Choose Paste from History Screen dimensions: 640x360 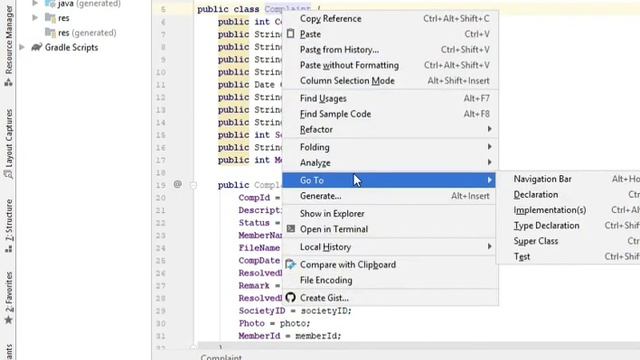tap(390, 50)
